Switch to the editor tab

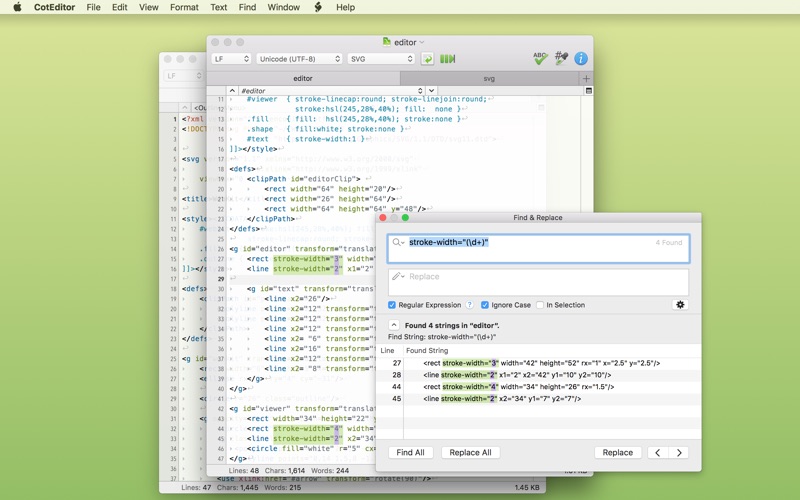[303, 78]
